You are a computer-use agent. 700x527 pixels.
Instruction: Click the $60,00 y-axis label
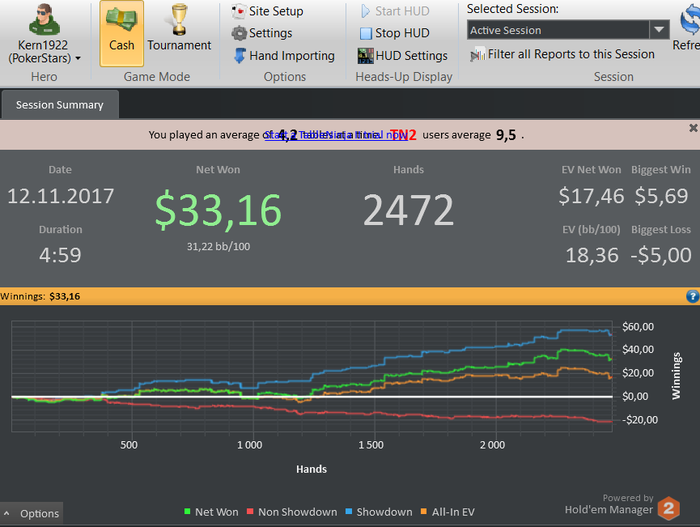tap(638, 326)
